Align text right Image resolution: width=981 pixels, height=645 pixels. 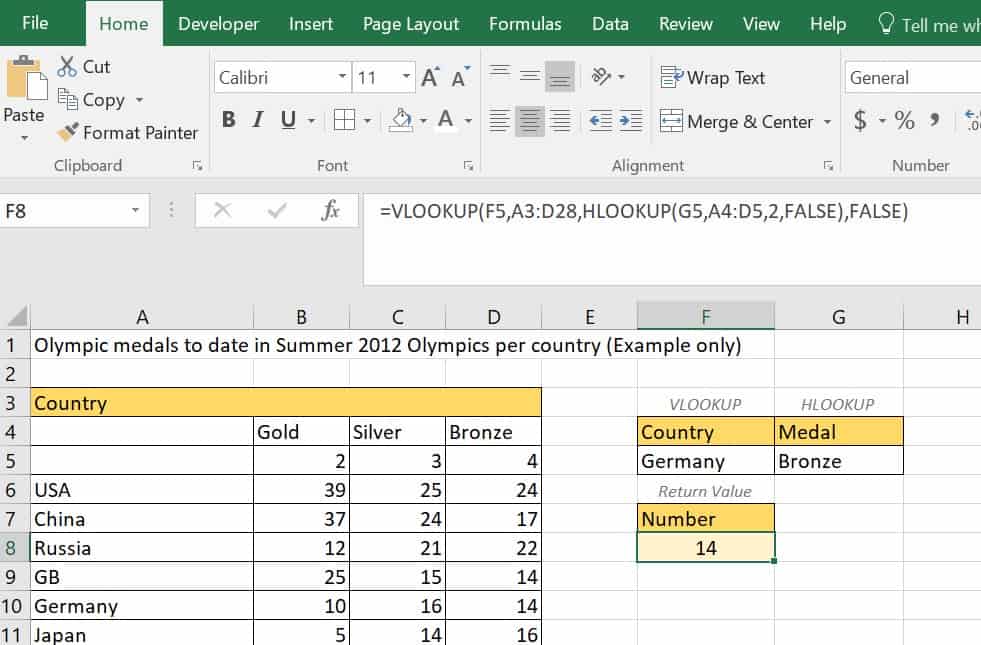click(560, 120)
